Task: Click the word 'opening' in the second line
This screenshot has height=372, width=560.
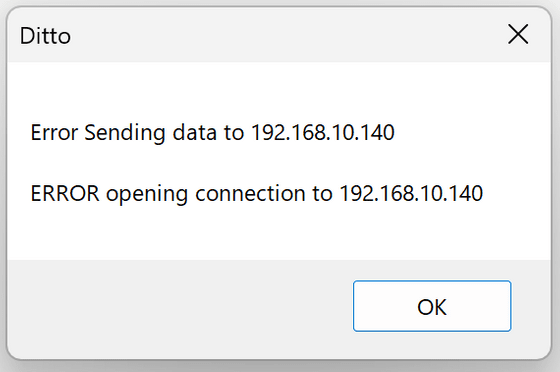Action: [147, 195]
